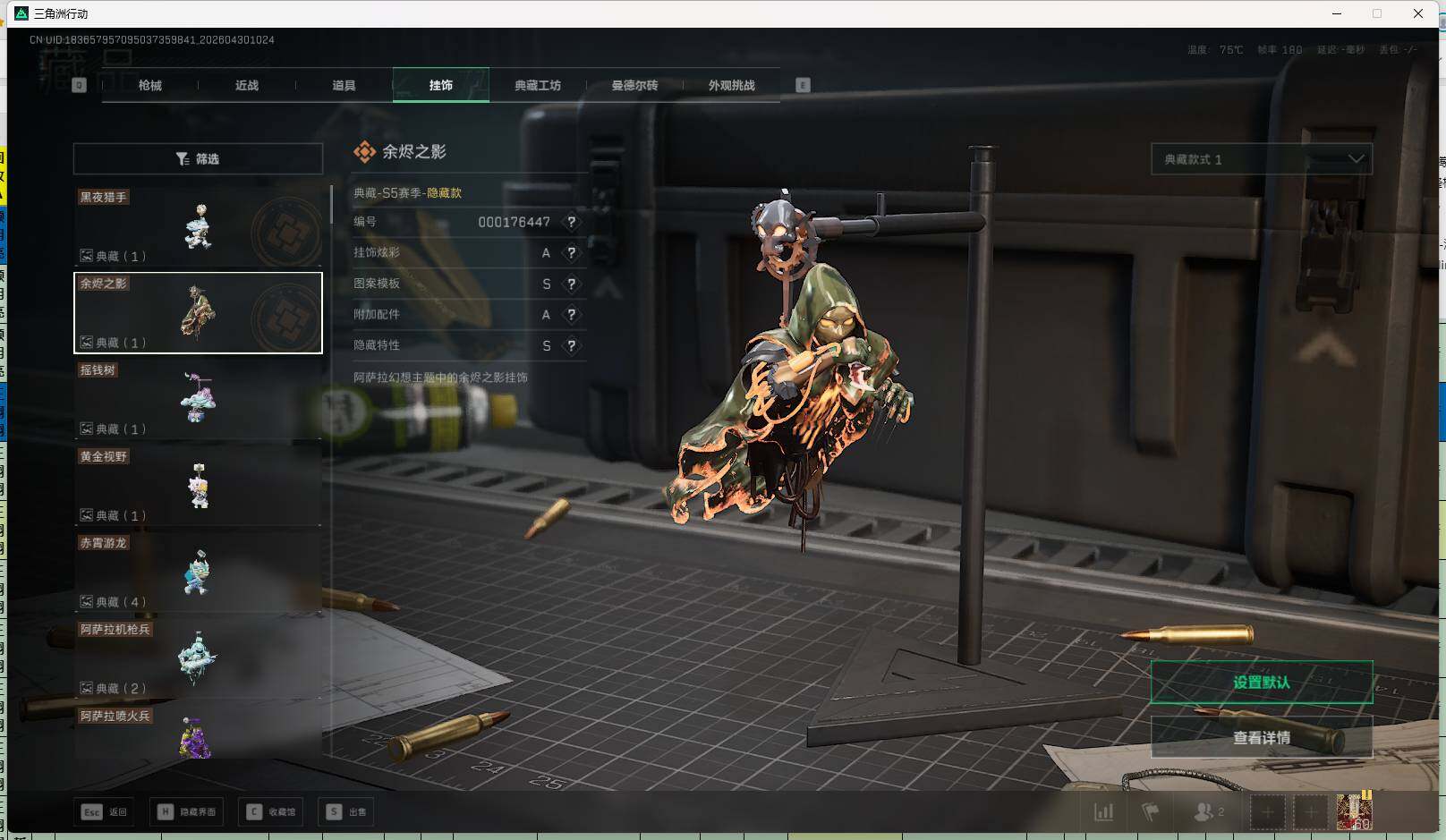Click the 三角洲行动 window title icon
The image size is (1446, 840).
21,13
